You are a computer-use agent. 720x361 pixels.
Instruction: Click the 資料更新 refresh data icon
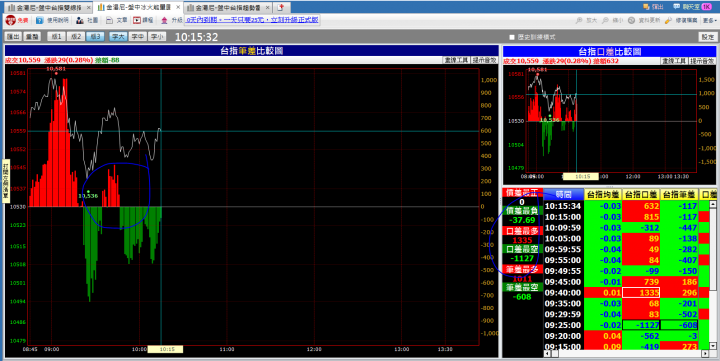(x=631, y=20)
